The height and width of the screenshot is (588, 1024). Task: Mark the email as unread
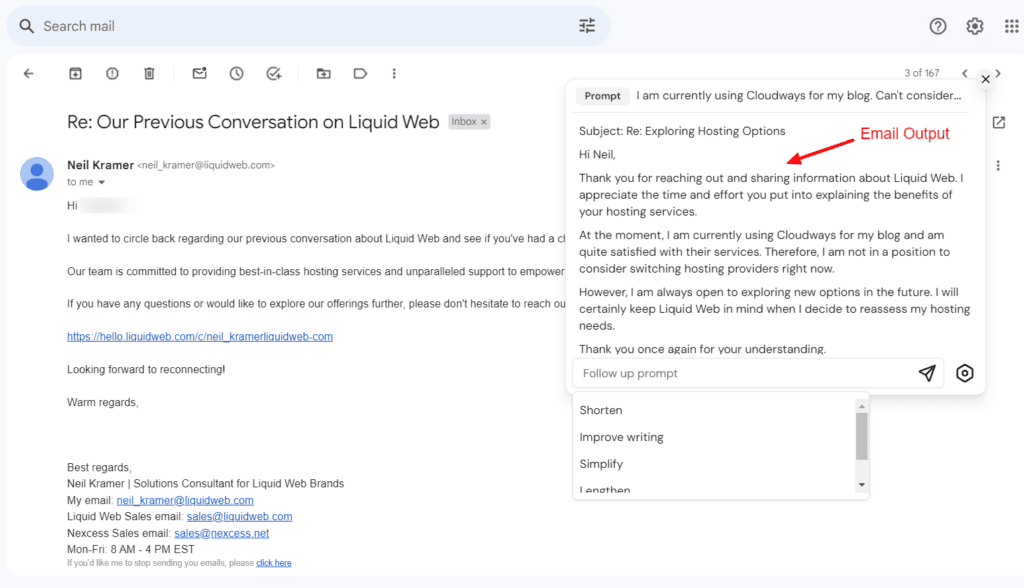coord(199,73)
